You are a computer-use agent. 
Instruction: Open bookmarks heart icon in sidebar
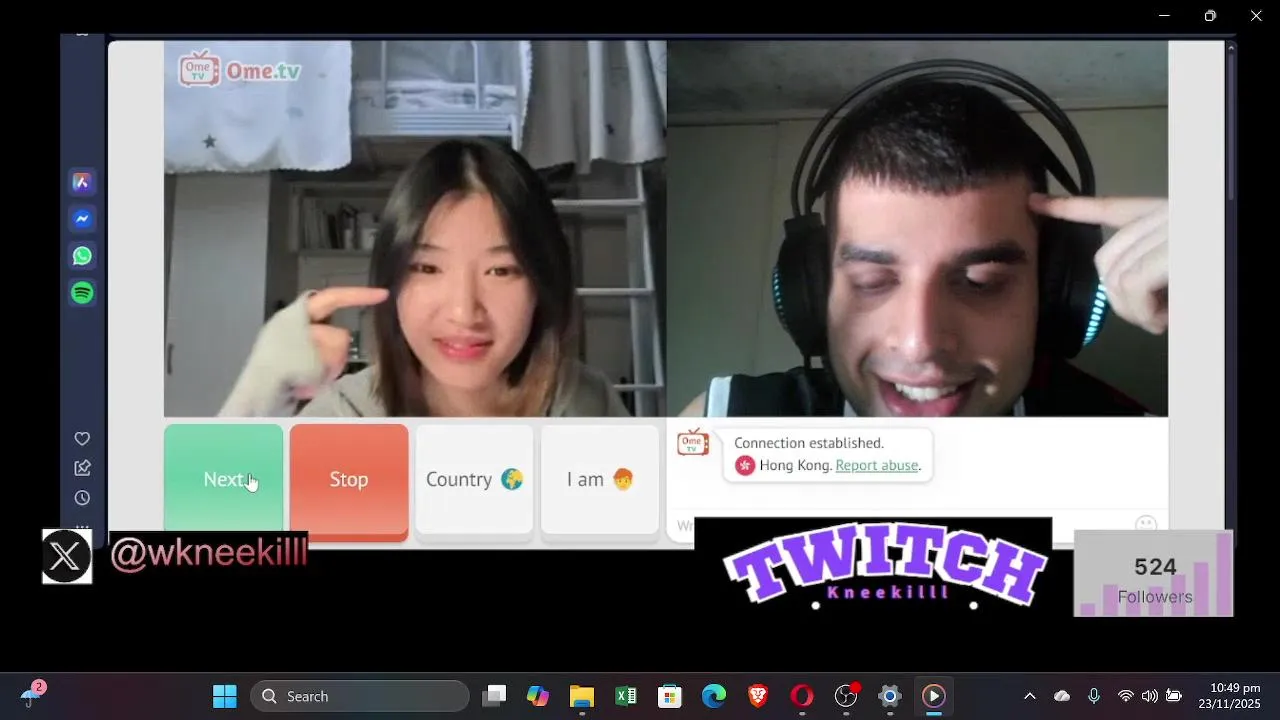82,439
